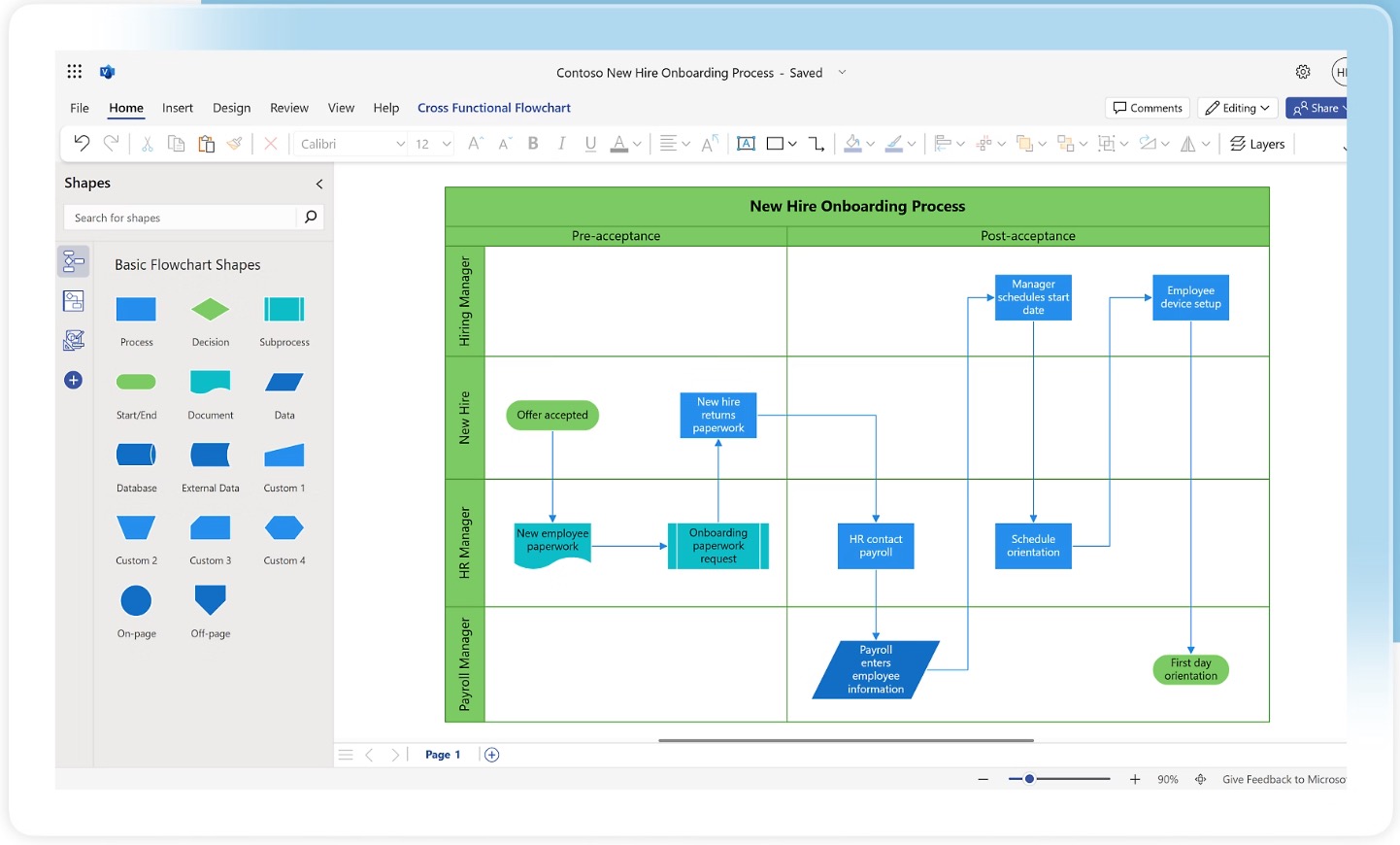
Task: Cut selection with scissors icon
Action: (148, 144)
